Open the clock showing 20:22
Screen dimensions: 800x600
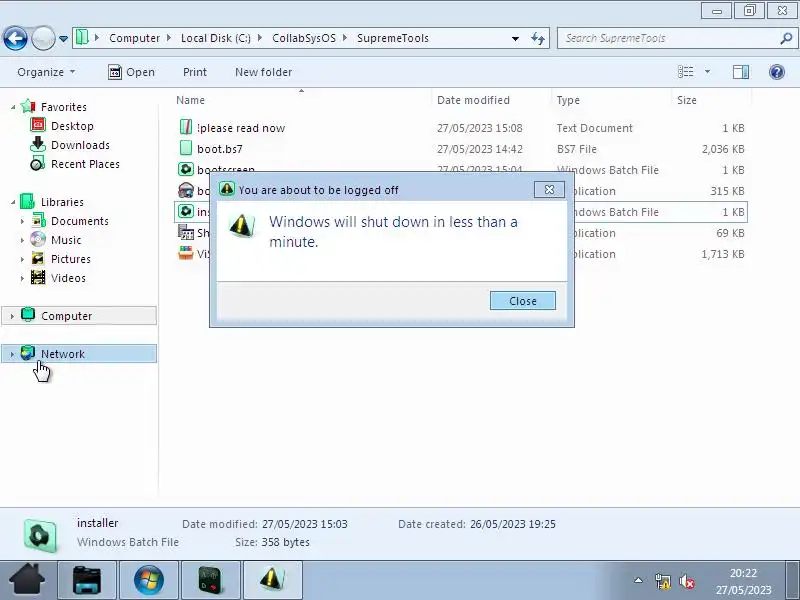[x=743, y=573]
